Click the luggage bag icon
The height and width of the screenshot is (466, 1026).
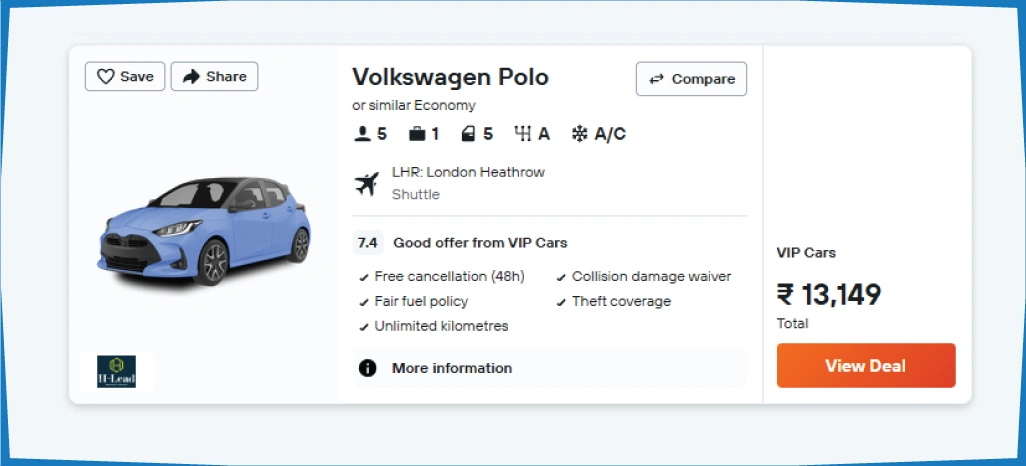coord(417,134)
